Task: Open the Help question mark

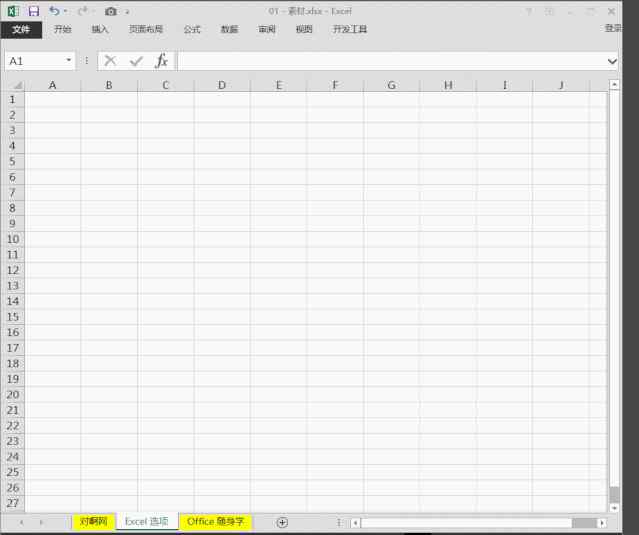Action: click(x=529, y=11)
